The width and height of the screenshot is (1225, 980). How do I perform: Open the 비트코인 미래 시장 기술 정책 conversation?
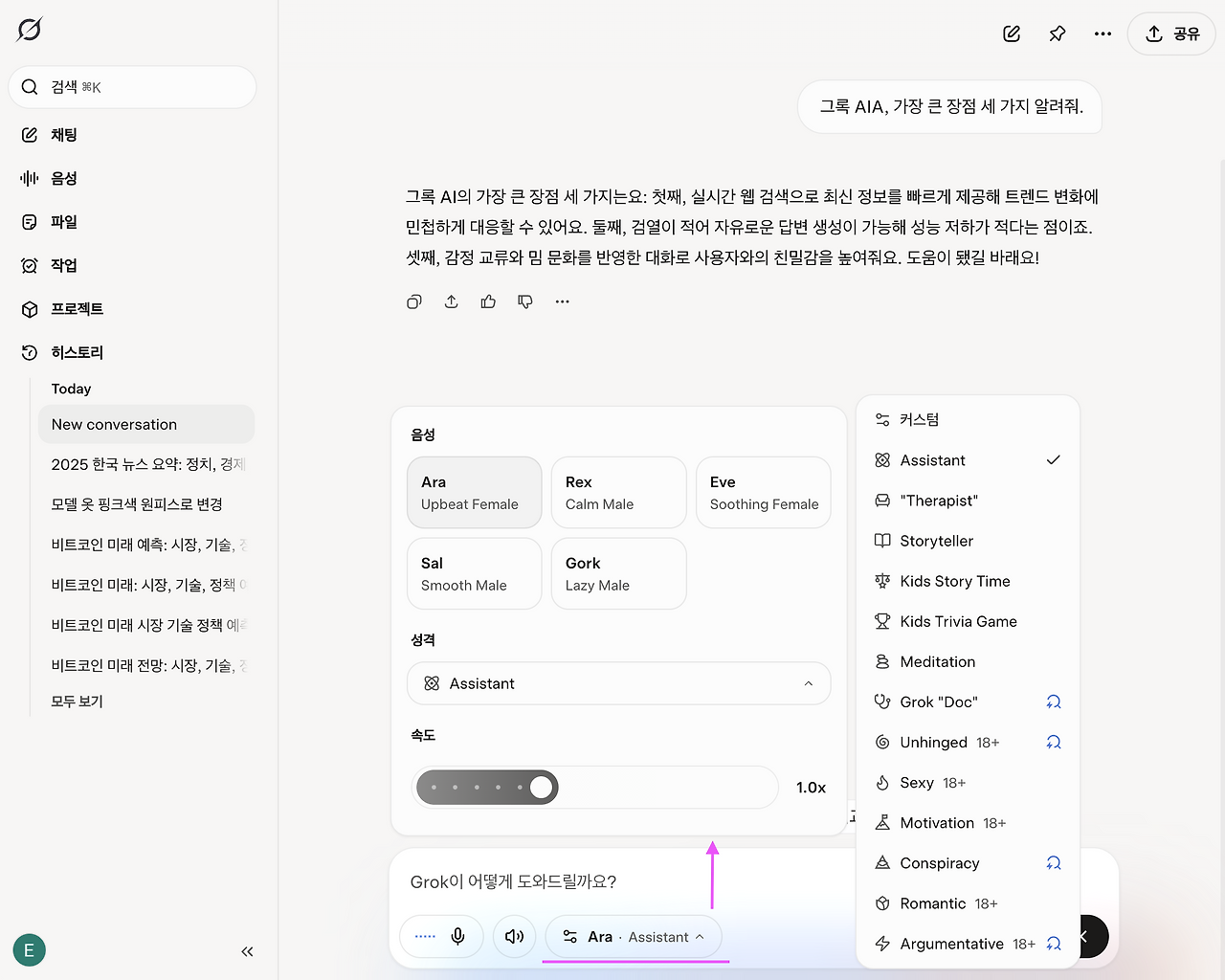click(x=146, y=625)
